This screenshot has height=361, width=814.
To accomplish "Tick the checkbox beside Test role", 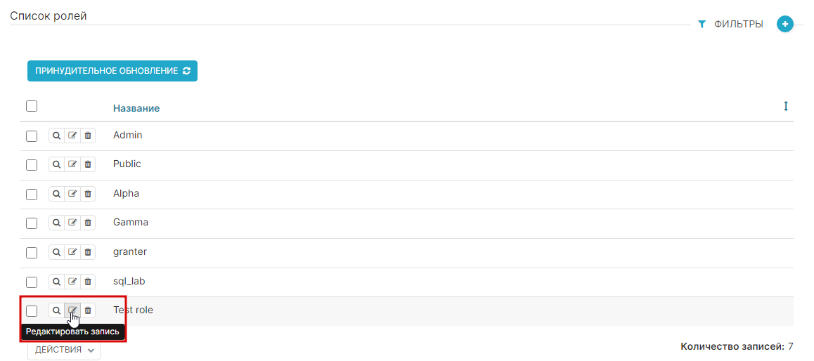I will pyautogui.click(x=32, y=311).
